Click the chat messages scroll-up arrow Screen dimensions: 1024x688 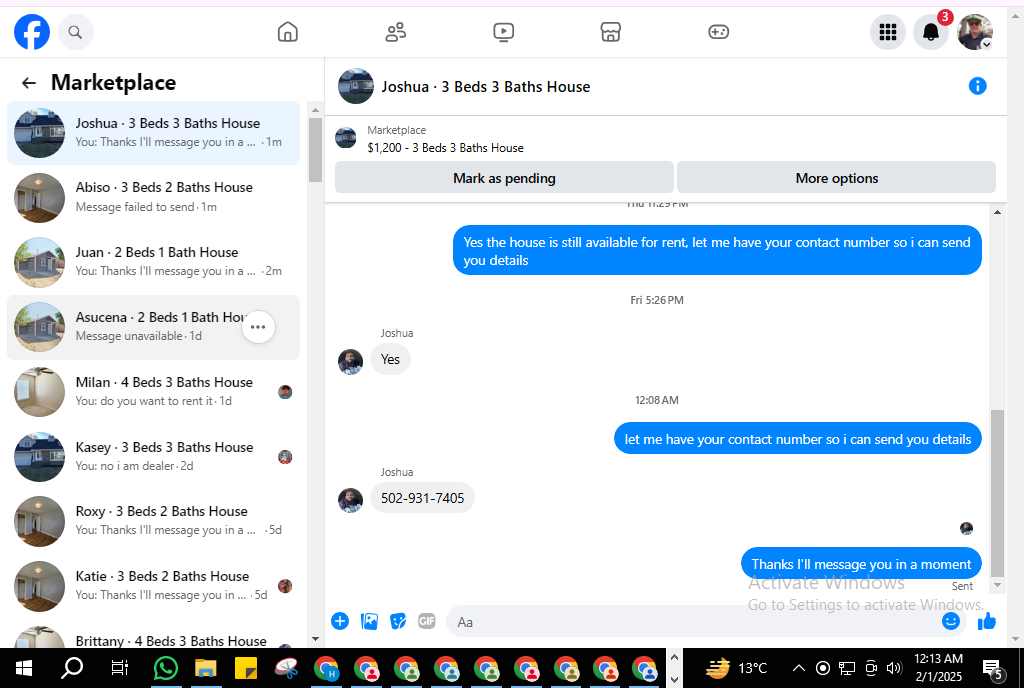(x=997, y=212)
